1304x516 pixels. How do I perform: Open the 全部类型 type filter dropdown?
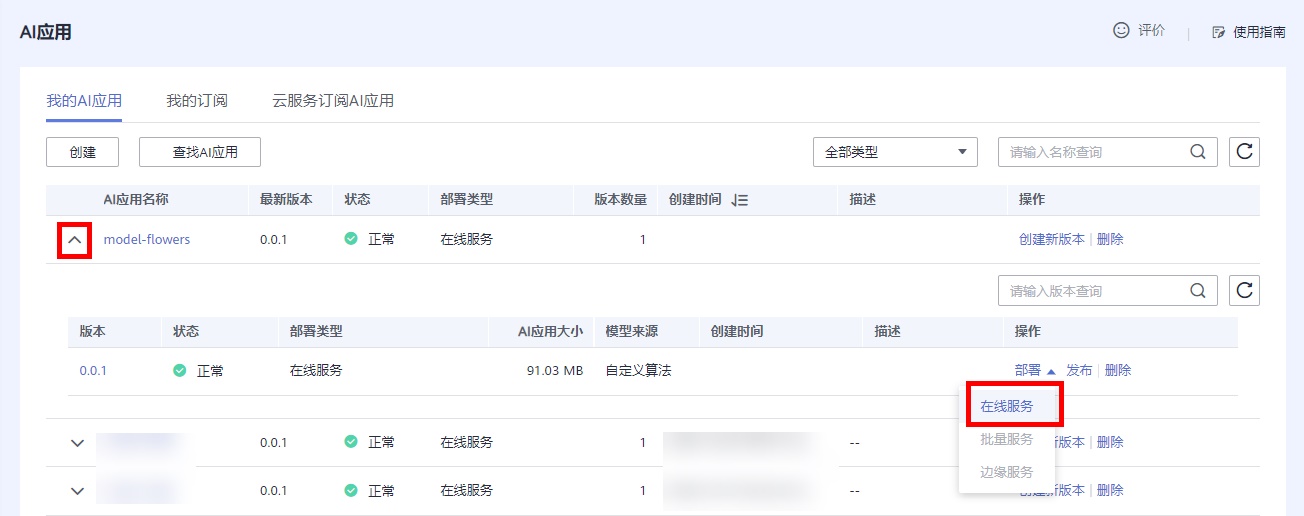click(895, 152)
